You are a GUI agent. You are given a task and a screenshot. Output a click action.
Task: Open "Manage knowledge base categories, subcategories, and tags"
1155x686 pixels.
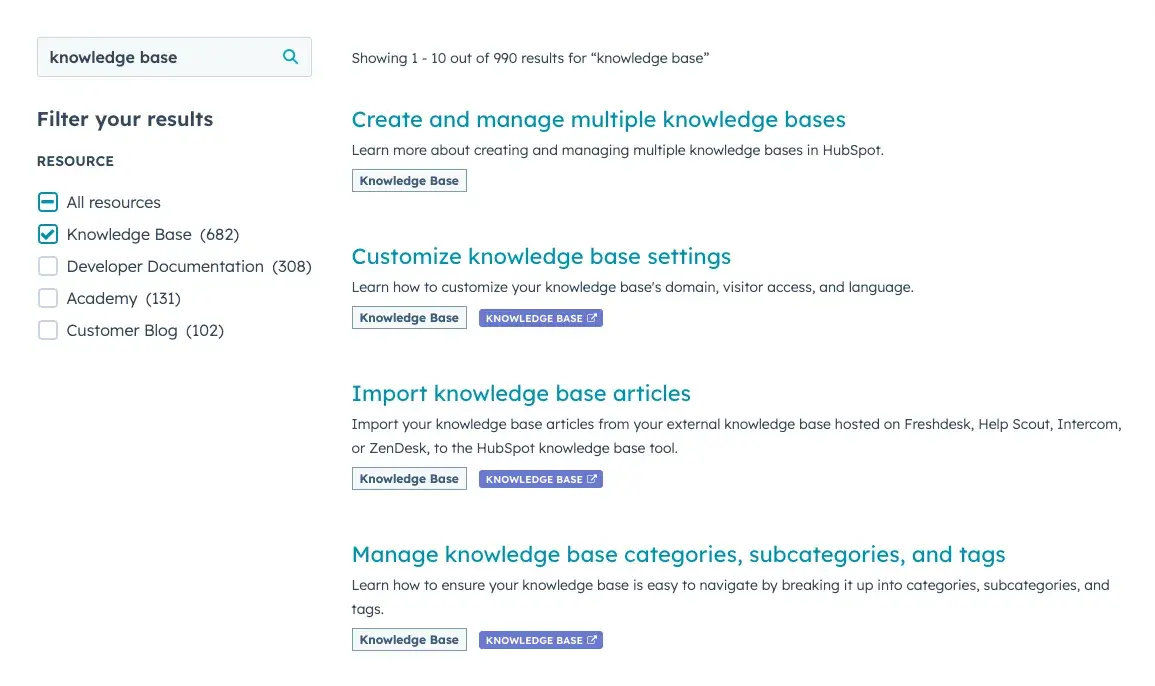[x=679, y=554]
